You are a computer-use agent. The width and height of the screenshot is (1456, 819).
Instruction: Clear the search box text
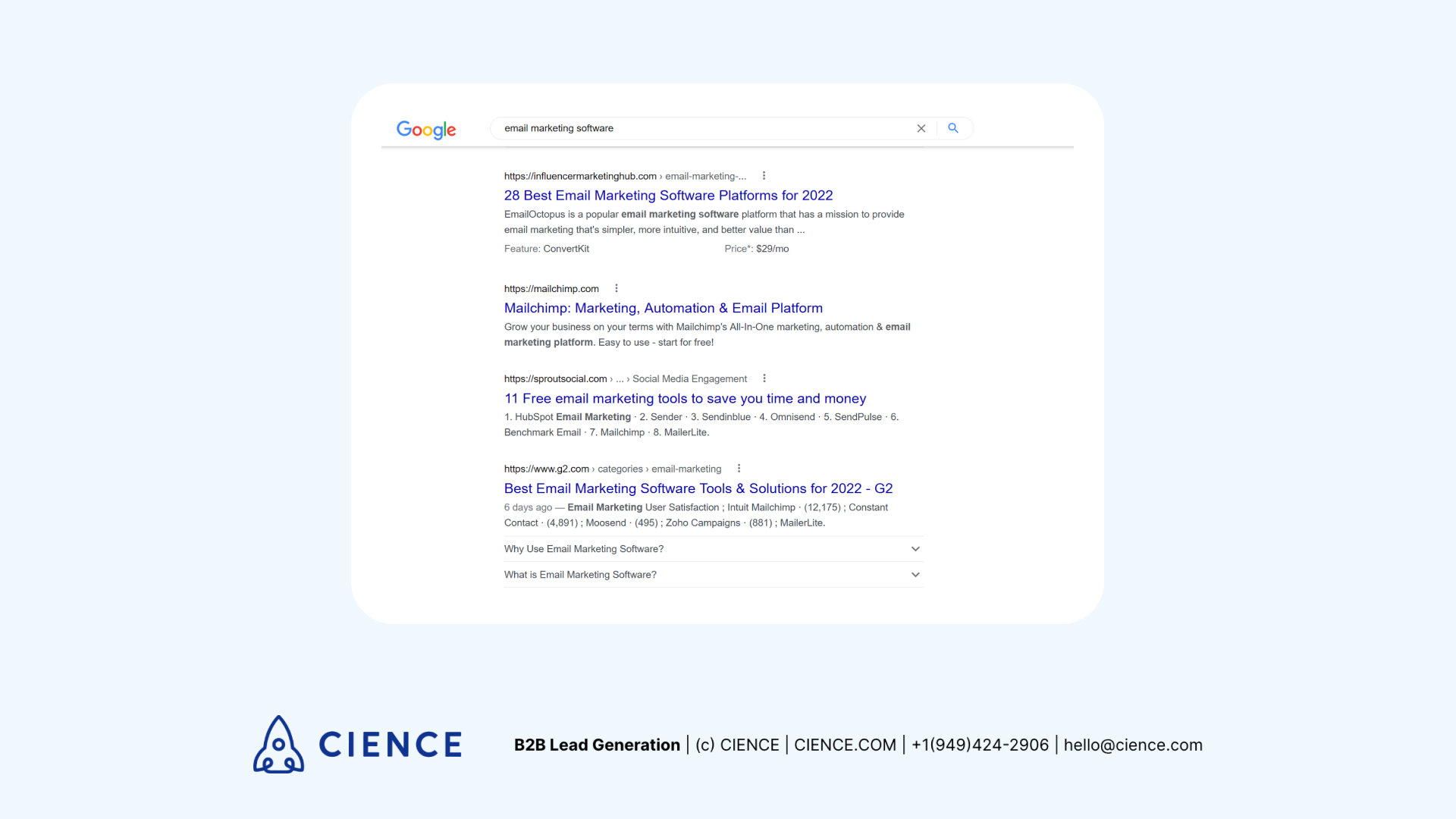pyautogui.click(x=921, y=129)
